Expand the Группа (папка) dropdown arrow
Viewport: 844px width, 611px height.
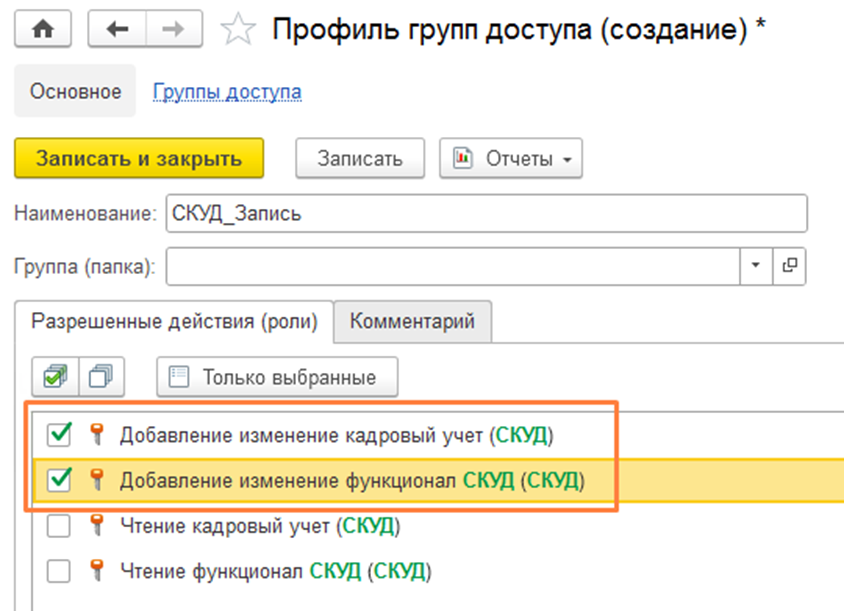coord(755,266)
